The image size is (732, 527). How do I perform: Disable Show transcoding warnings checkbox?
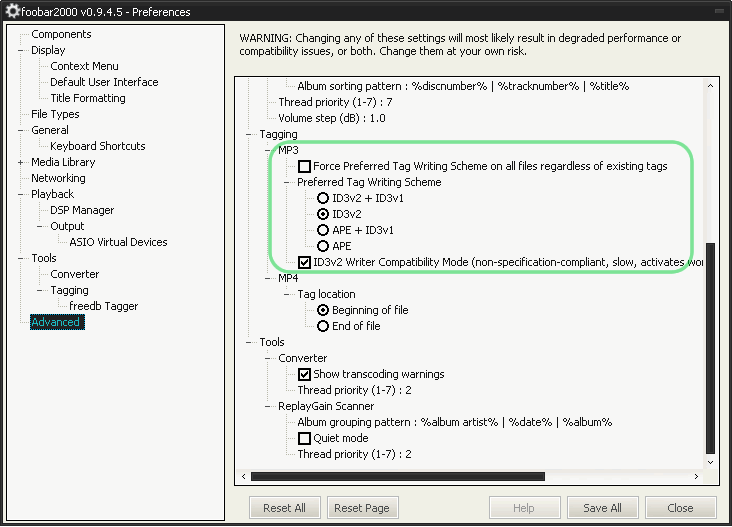point(304,374)
